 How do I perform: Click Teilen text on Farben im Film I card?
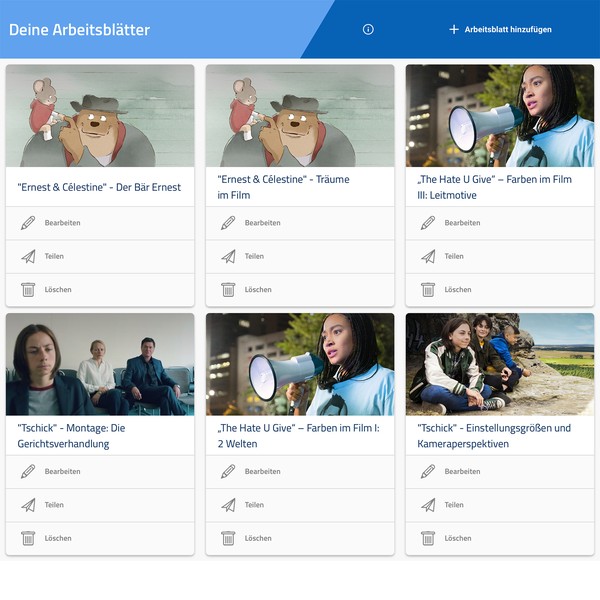click(254, 505)
